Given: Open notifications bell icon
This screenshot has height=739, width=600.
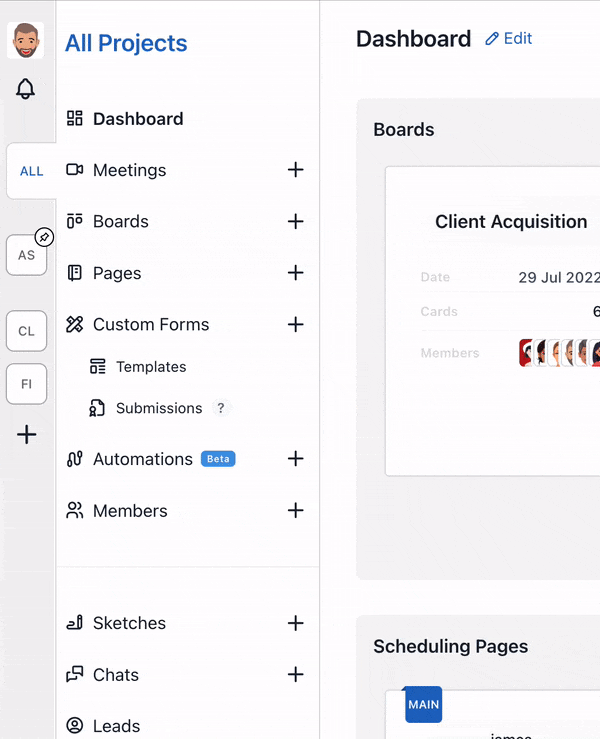Looking at the screenshot, I should 26,89.
